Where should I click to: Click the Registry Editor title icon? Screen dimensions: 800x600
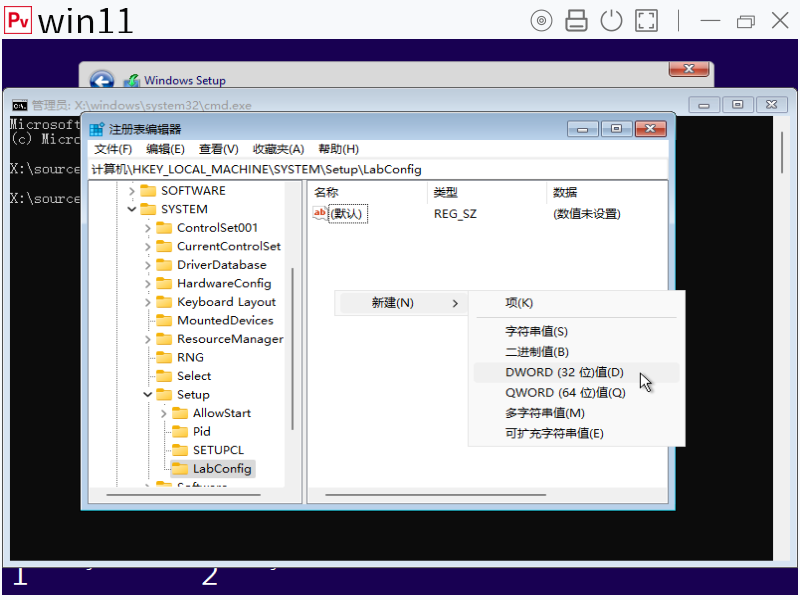click(96, 129)
